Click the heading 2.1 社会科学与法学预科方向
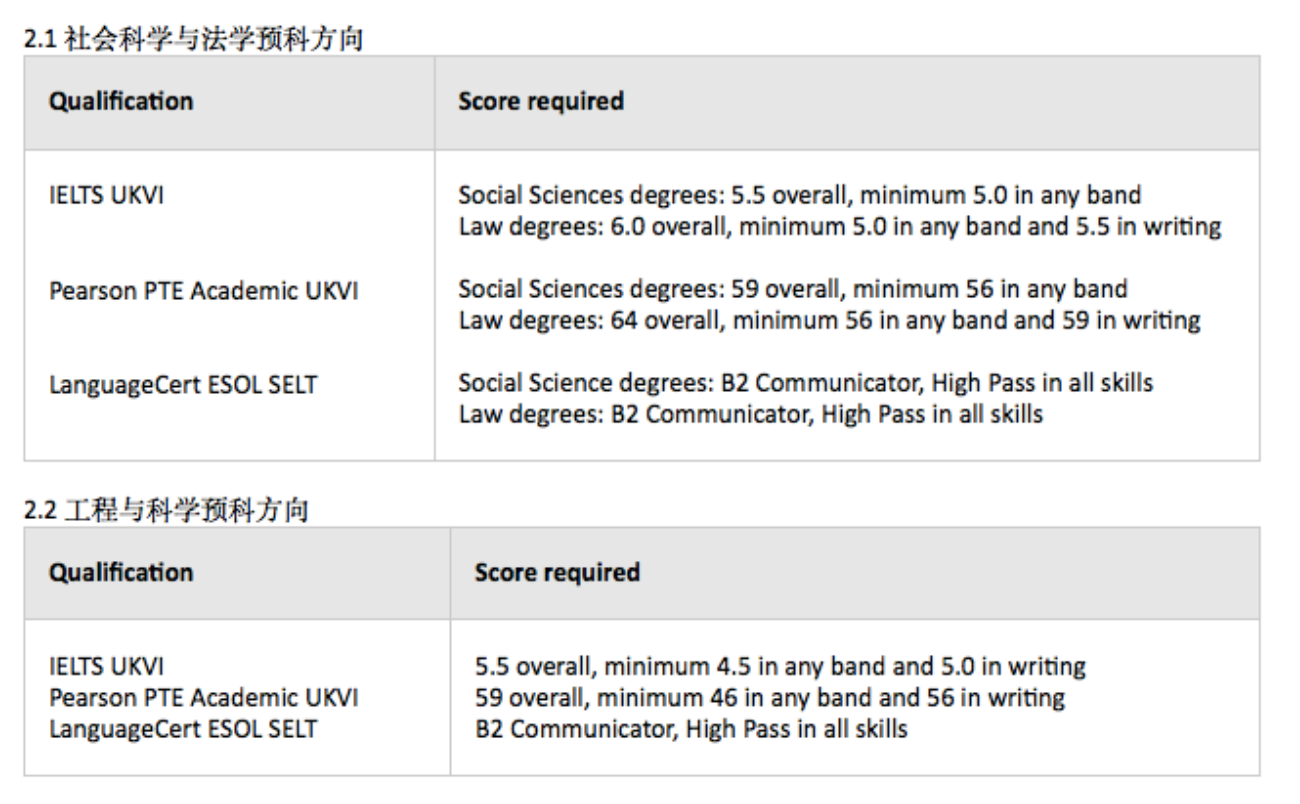The image size is (1300, 804). pyautogui.click(x=193, y=40)
